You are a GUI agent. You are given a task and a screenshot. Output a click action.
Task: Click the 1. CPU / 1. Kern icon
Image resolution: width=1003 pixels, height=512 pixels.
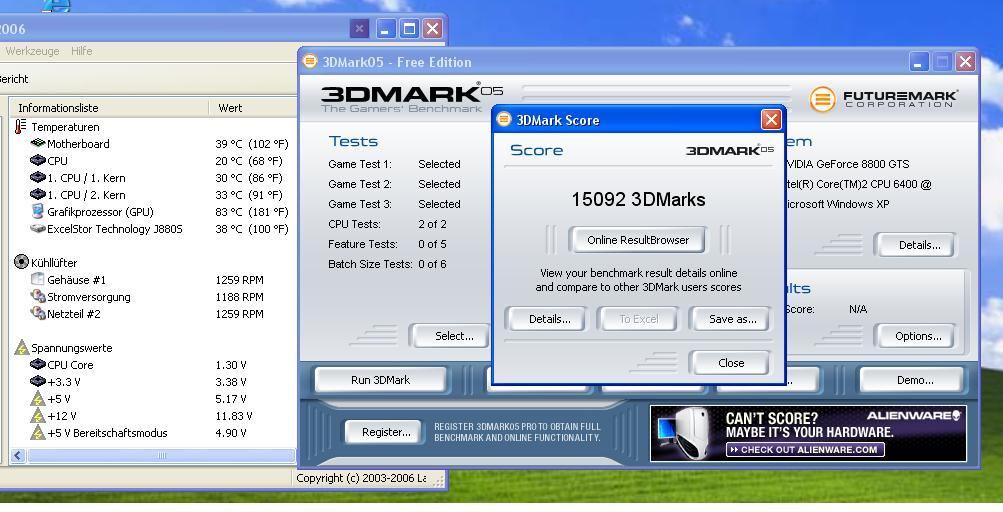click(38, 177)
